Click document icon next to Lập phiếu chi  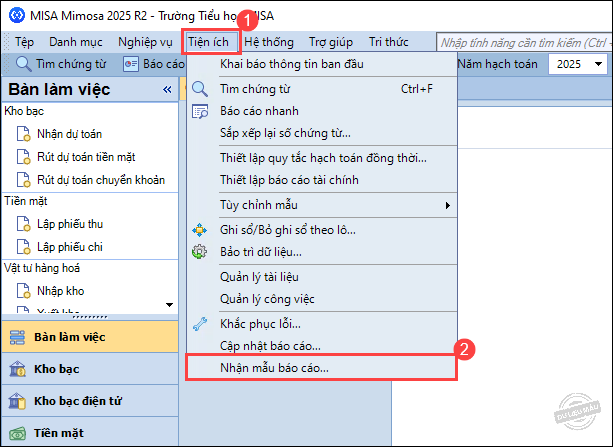click(x=23, y=247)
